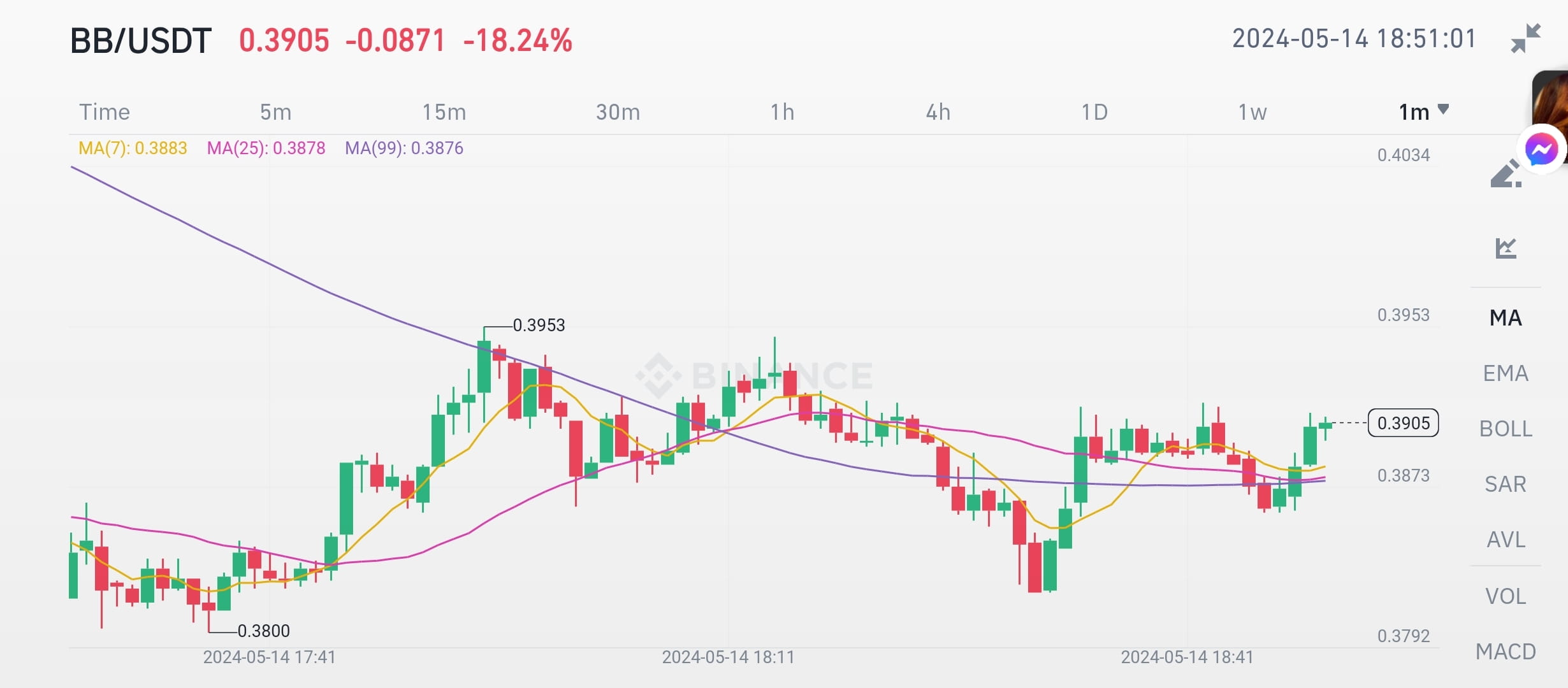
Task: Click the current price label 0.3905
Action: point(1403,423)
